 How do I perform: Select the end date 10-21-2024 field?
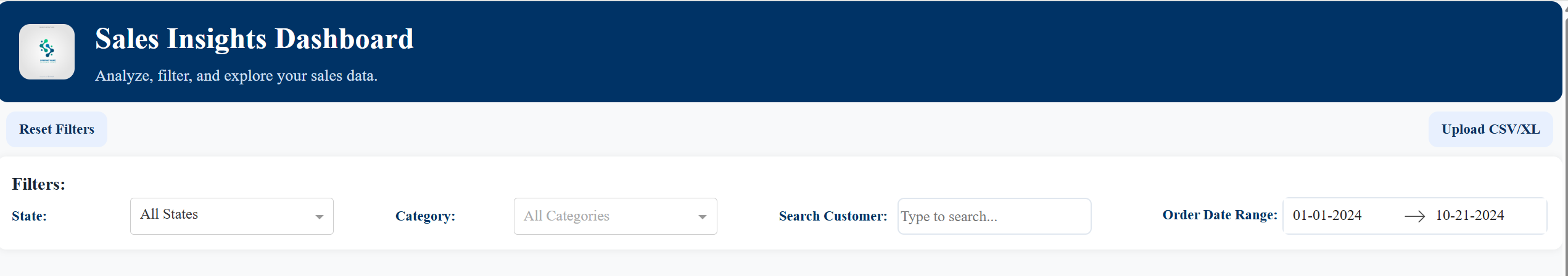click(1470, 216)
